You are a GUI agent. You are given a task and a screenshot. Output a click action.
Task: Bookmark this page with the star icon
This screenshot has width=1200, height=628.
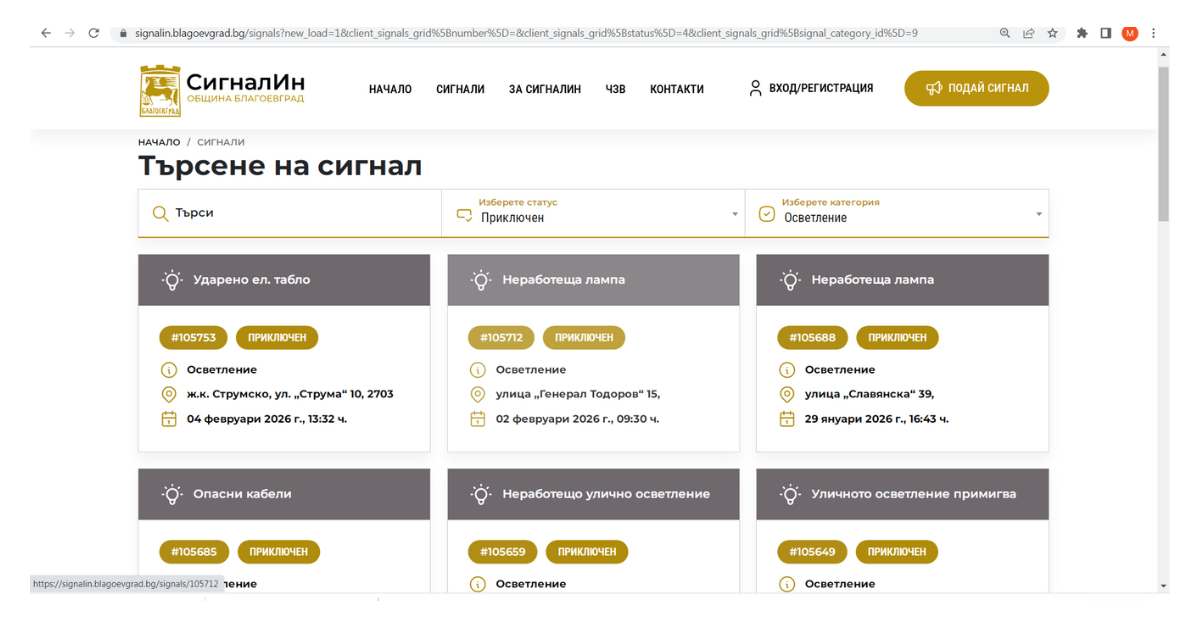pos(1052,33)
